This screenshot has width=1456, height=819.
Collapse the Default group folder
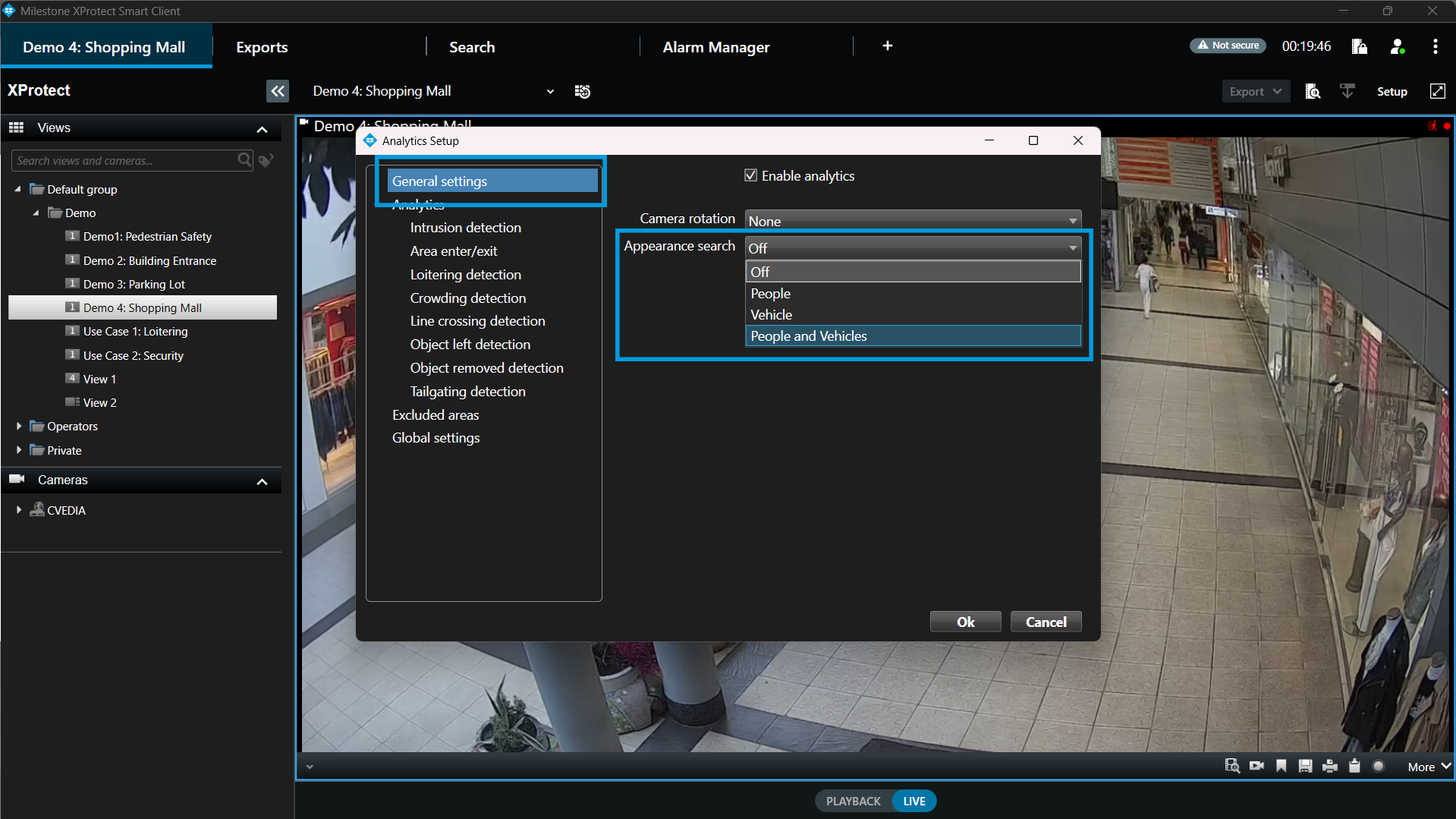point(17,189)
